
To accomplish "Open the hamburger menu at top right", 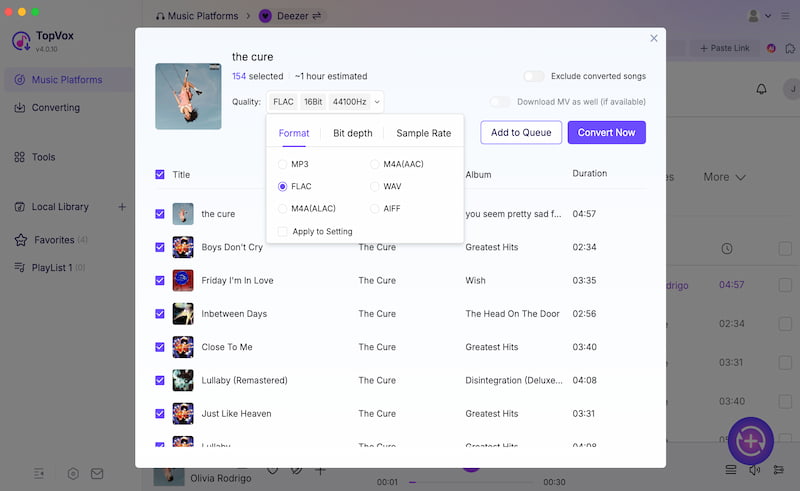I will pyautogui.click(x=785, y=16).
